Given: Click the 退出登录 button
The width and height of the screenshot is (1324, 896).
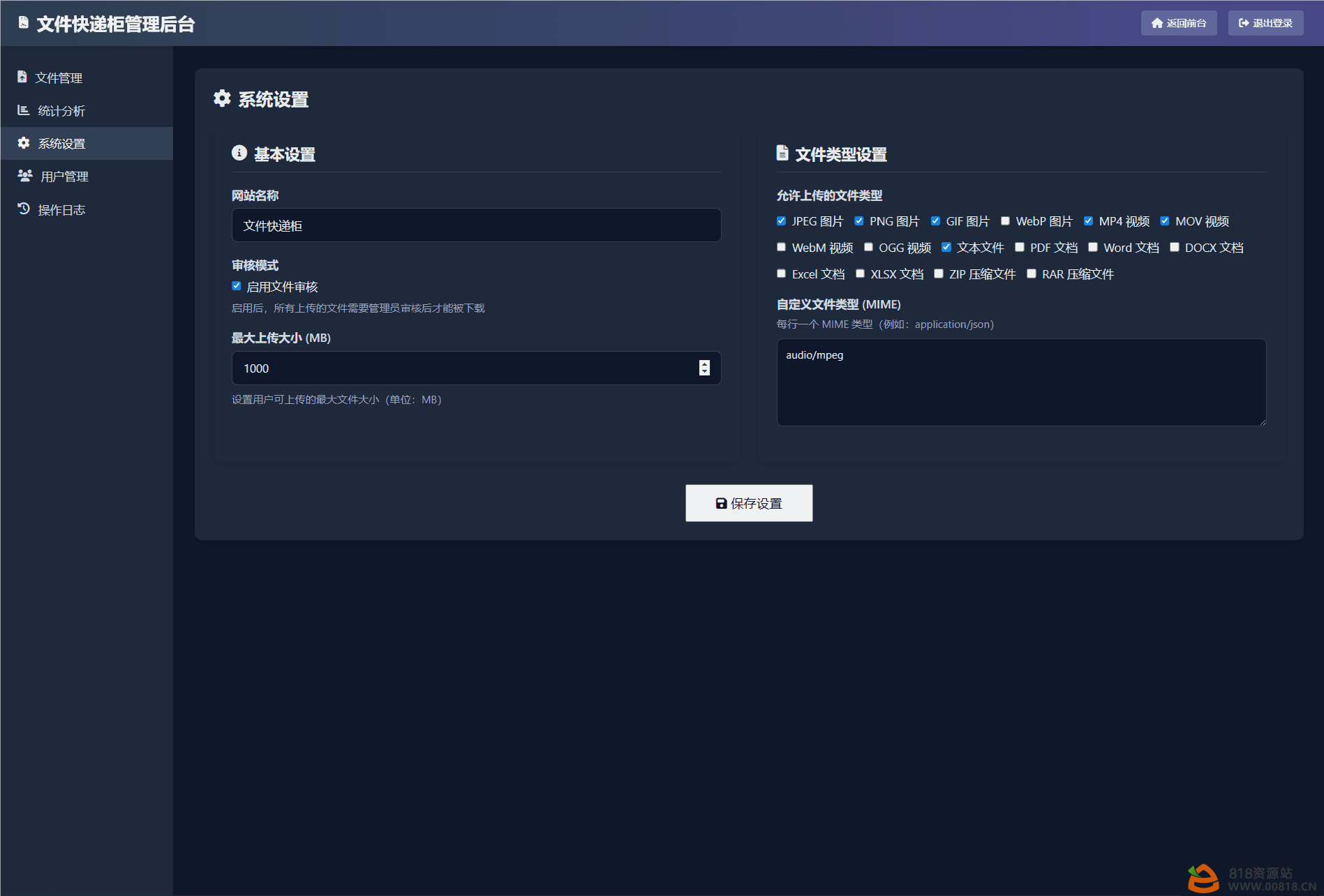Looking at the screenshot, I should (x=1265, y=22).
